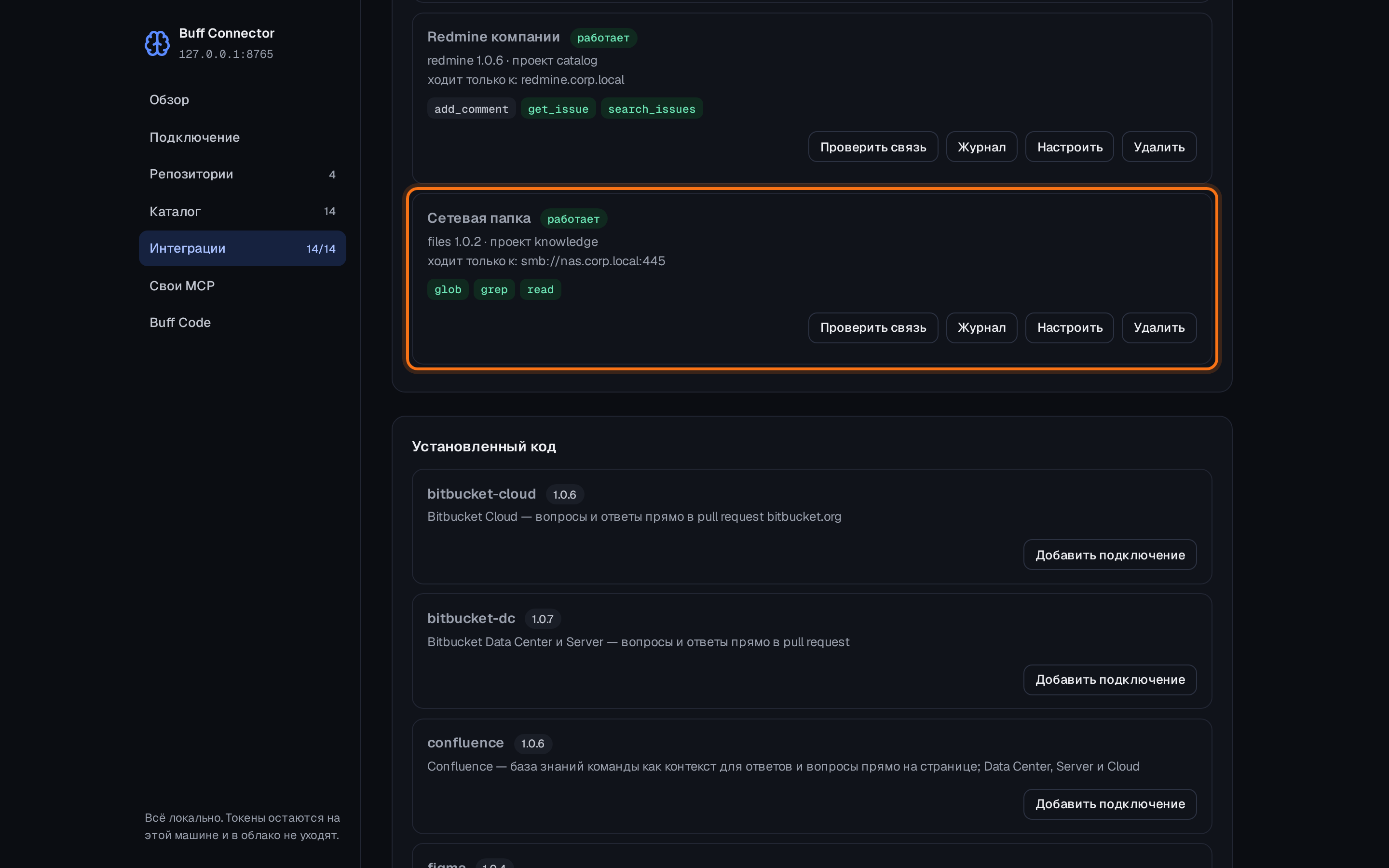The height and width of the screenshot is (868, 1389).
Task: Click the 14/14 counter on Интеграции
Action: pyautogui.click(x=321, y=248)
